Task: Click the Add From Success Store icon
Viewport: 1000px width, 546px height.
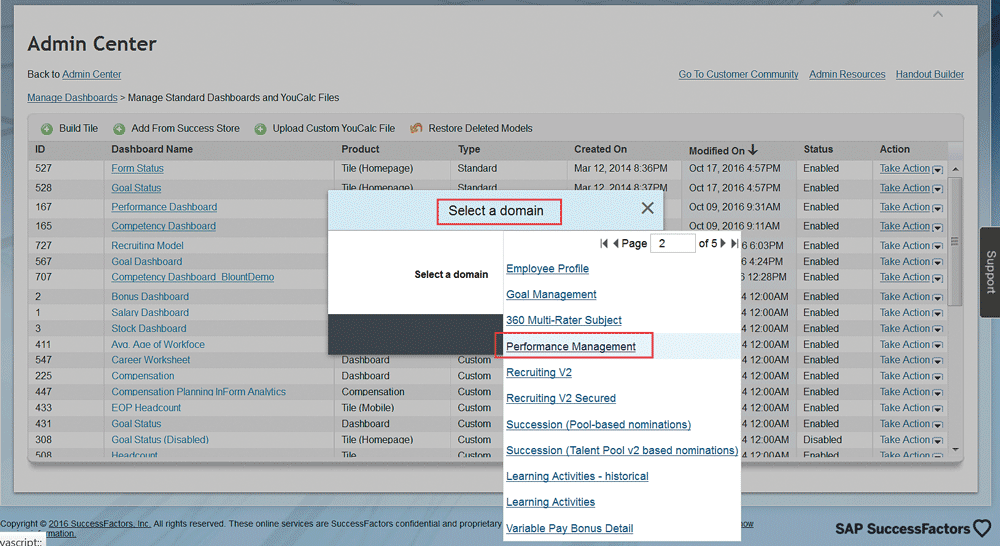Action: pos(119,129)
